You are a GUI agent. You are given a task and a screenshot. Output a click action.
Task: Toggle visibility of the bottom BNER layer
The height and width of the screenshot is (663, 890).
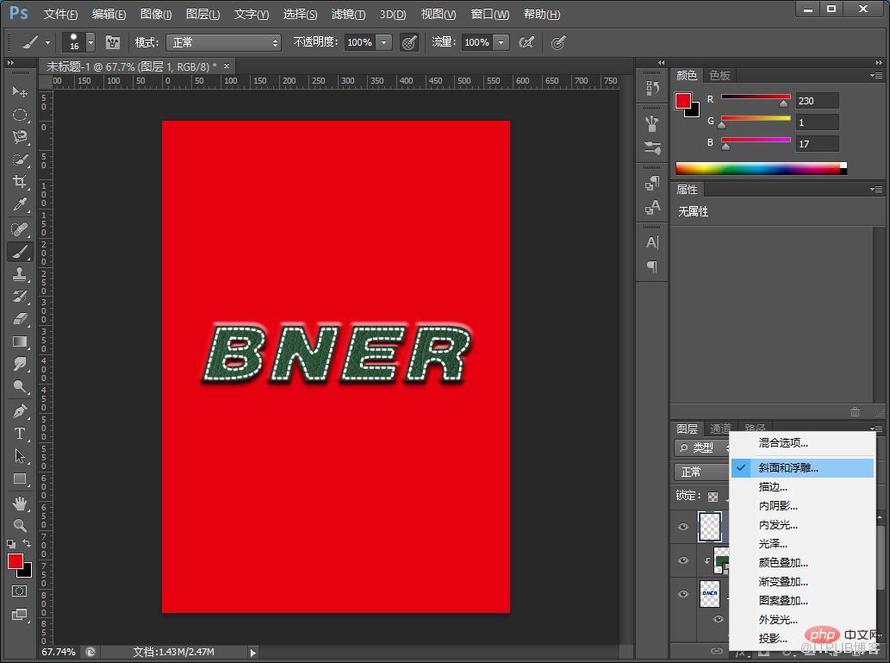tap(683, 594)
